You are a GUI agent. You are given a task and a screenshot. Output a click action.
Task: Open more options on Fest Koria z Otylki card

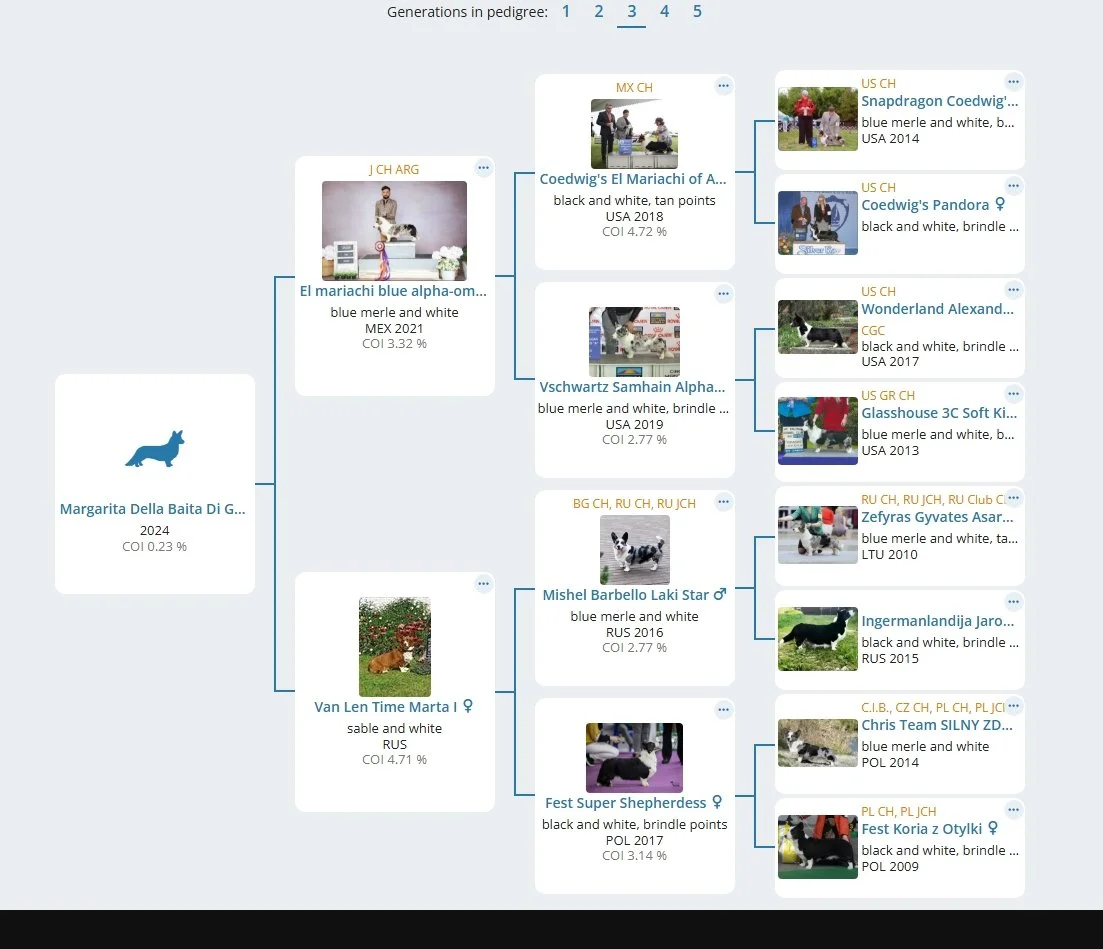coord(1013,810)
